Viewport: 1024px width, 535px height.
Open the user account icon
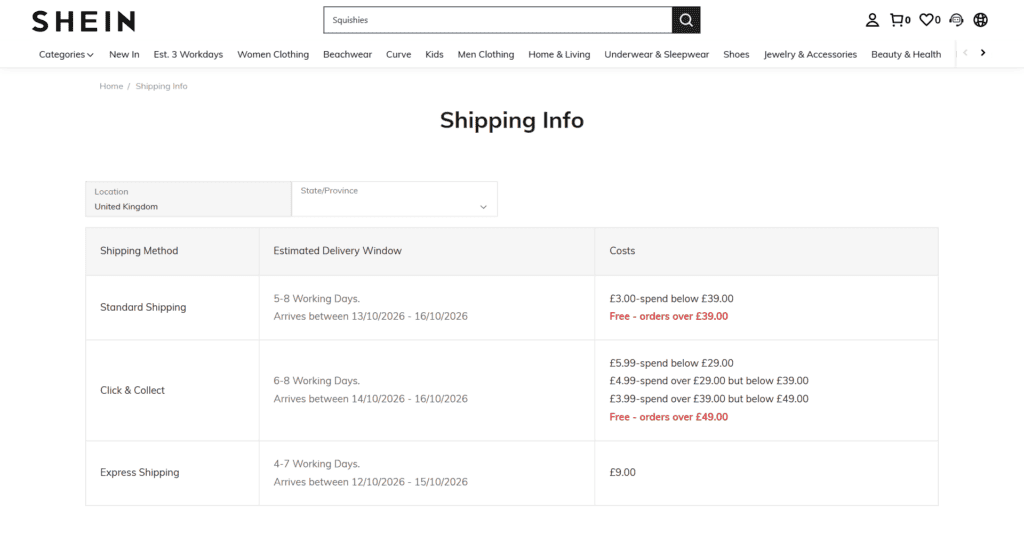coord(872,20)
